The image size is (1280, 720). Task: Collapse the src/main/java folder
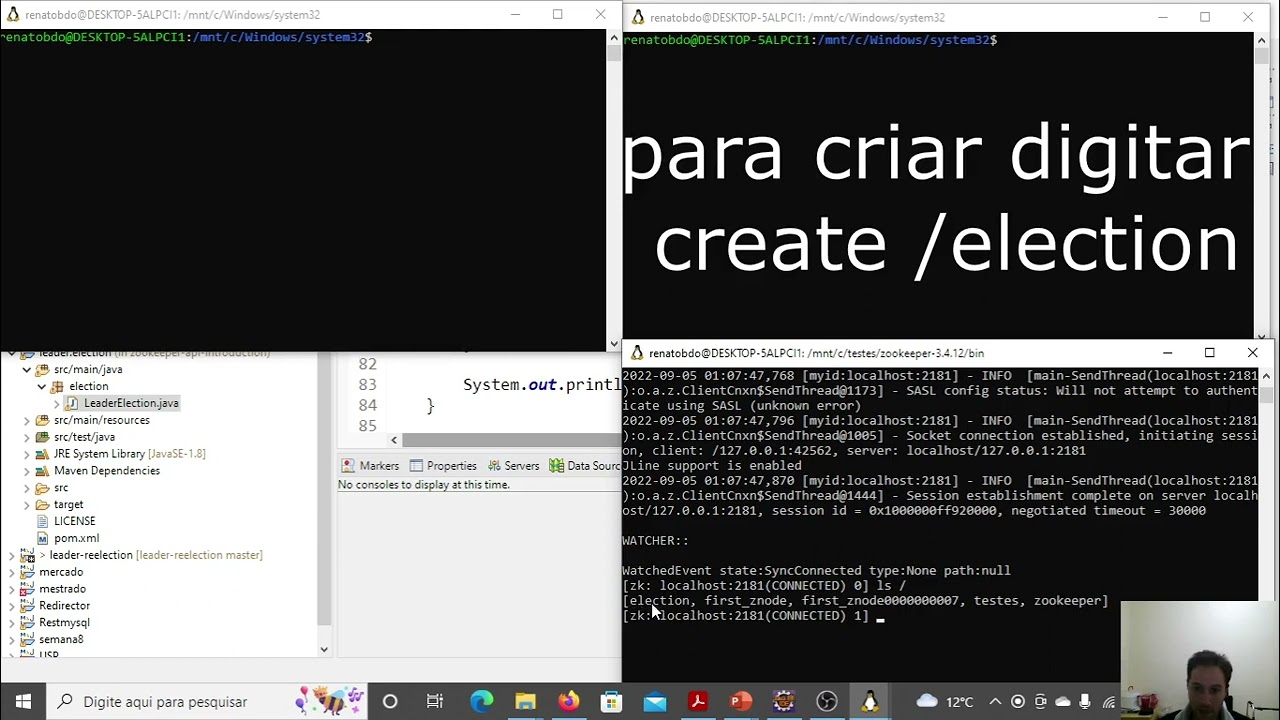[x=27, y=369]
